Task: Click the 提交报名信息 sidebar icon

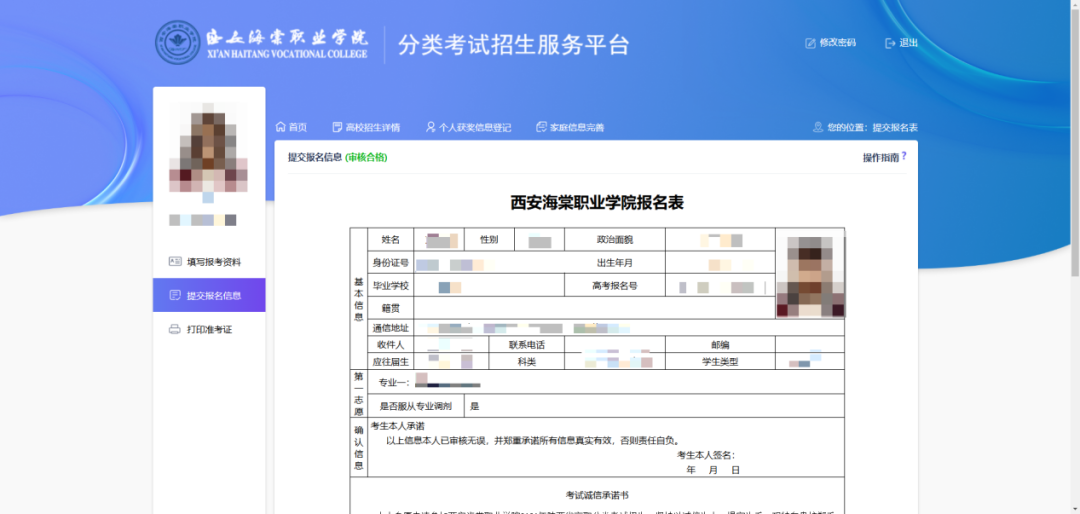Action: (175, 296)
